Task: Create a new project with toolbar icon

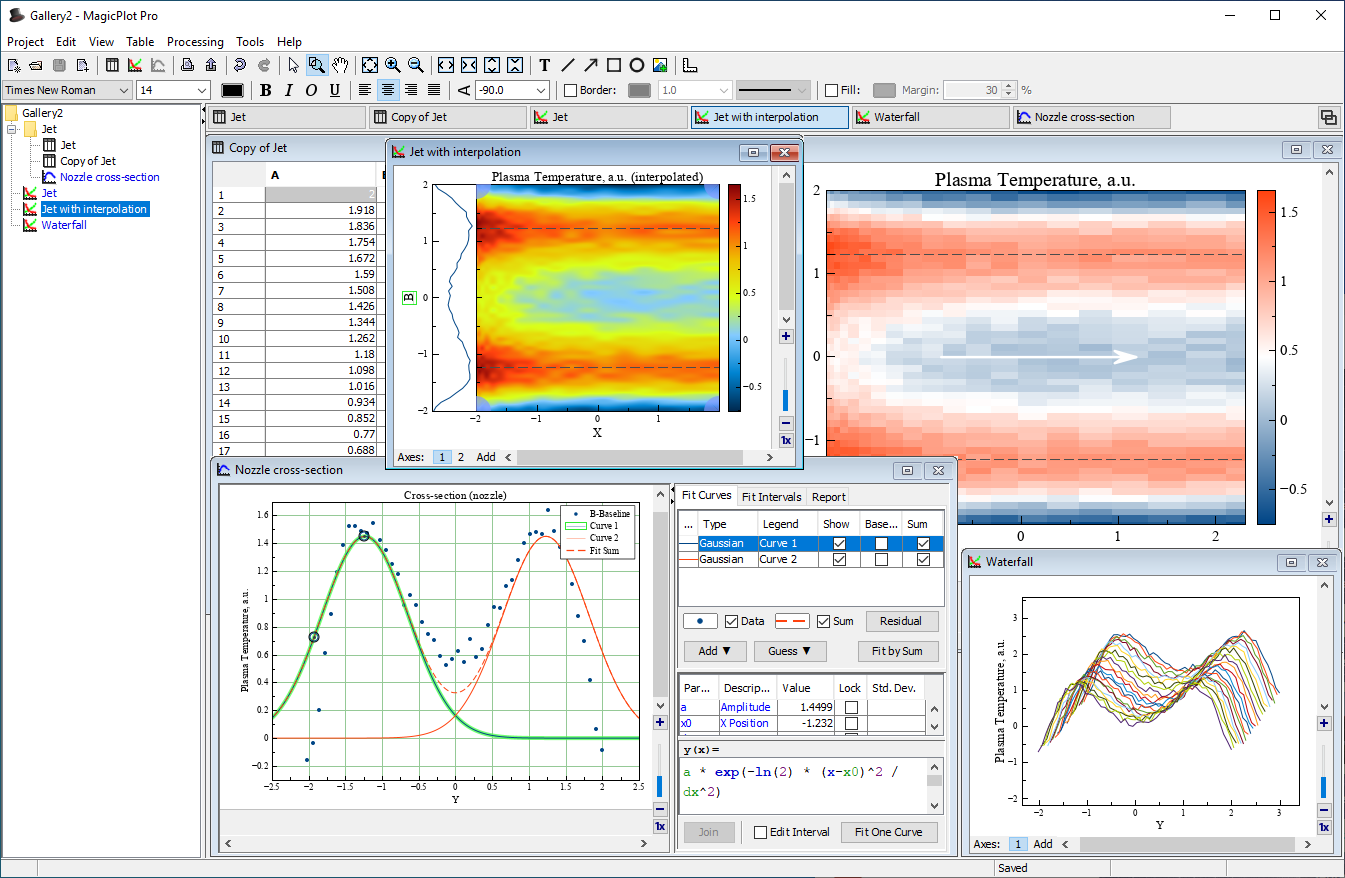Action: 14,65
